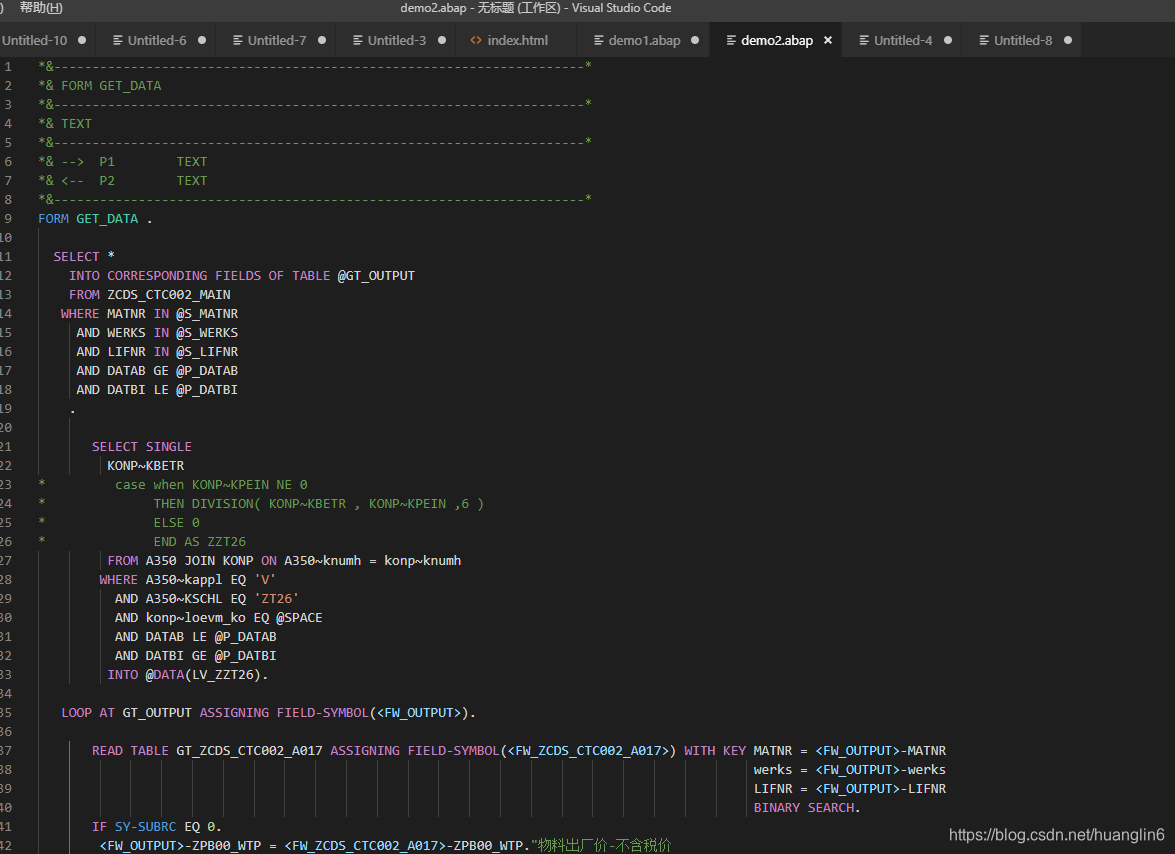Place cursor on '@GT_OUTPUT' in line 12
The height and width of the screenshot is (854, 1175).
(x=376, y=276)
